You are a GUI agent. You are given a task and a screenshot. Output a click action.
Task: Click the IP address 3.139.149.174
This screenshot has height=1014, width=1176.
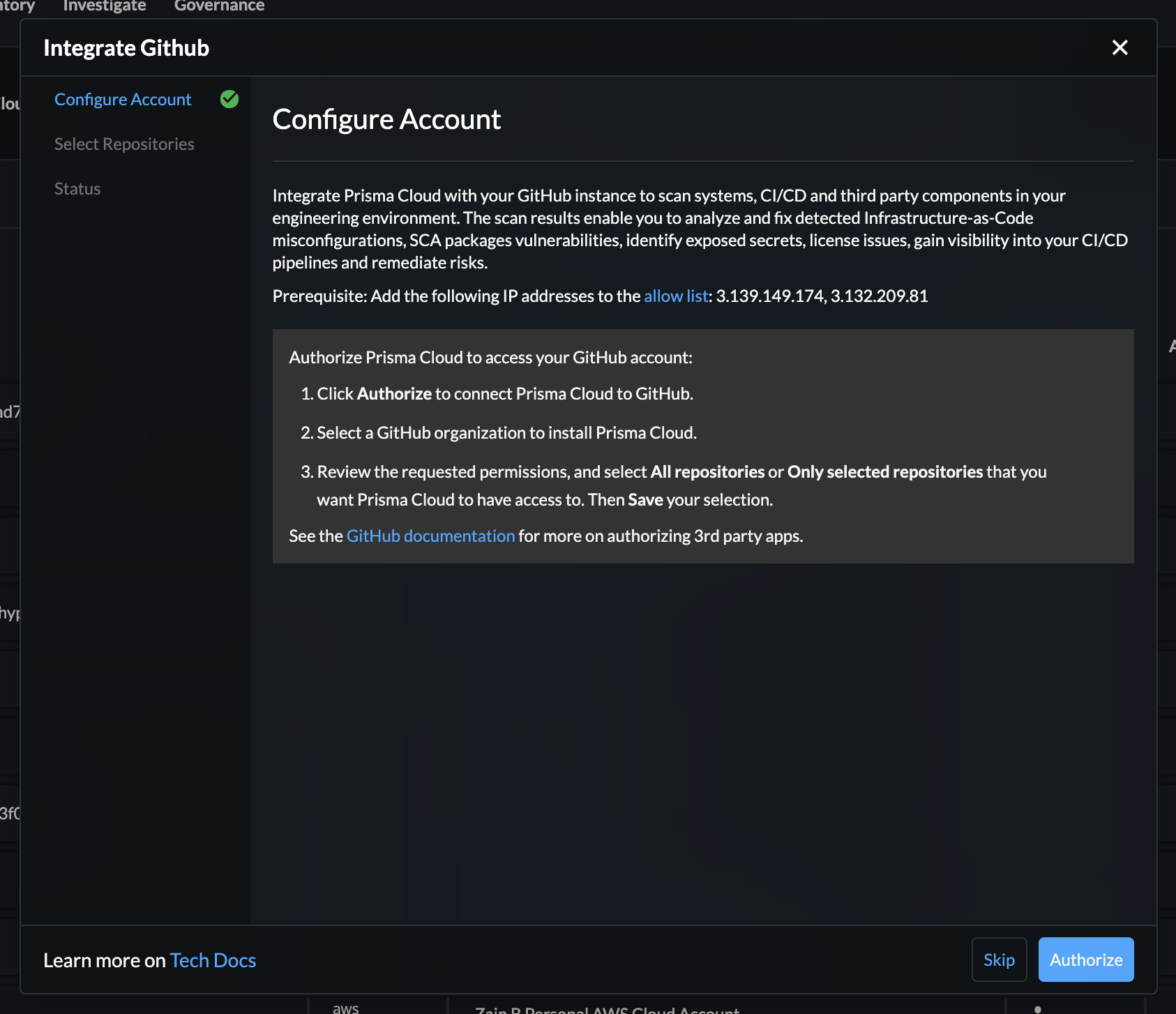click(x=769, y=296)
